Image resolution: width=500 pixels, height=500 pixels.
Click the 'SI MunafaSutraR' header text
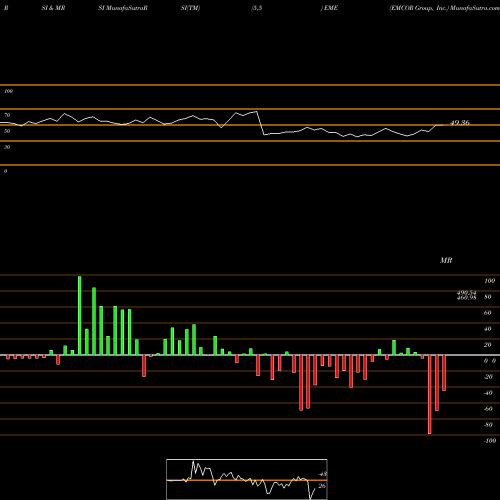123,8
